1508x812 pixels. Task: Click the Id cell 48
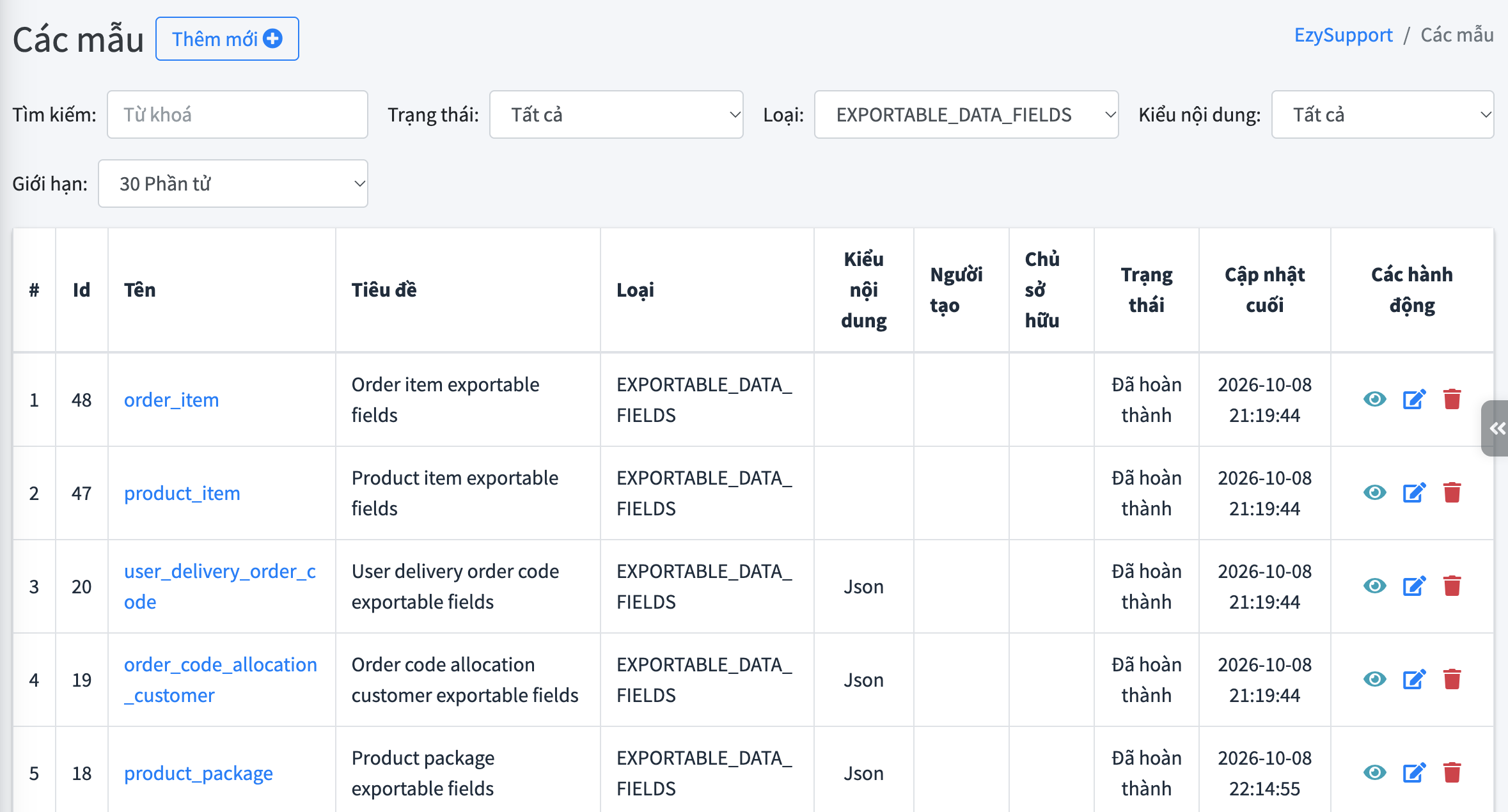click(82, 400)
